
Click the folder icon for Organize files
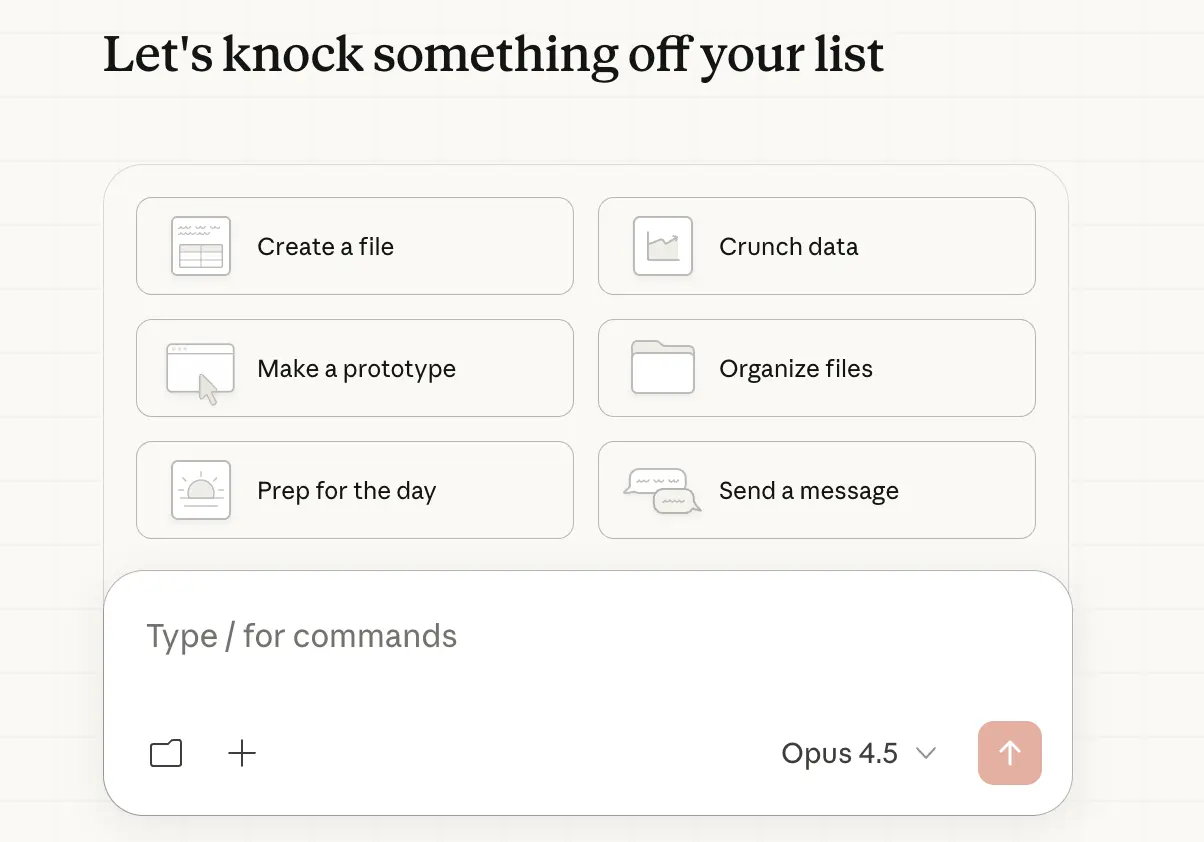pos(663,368)
